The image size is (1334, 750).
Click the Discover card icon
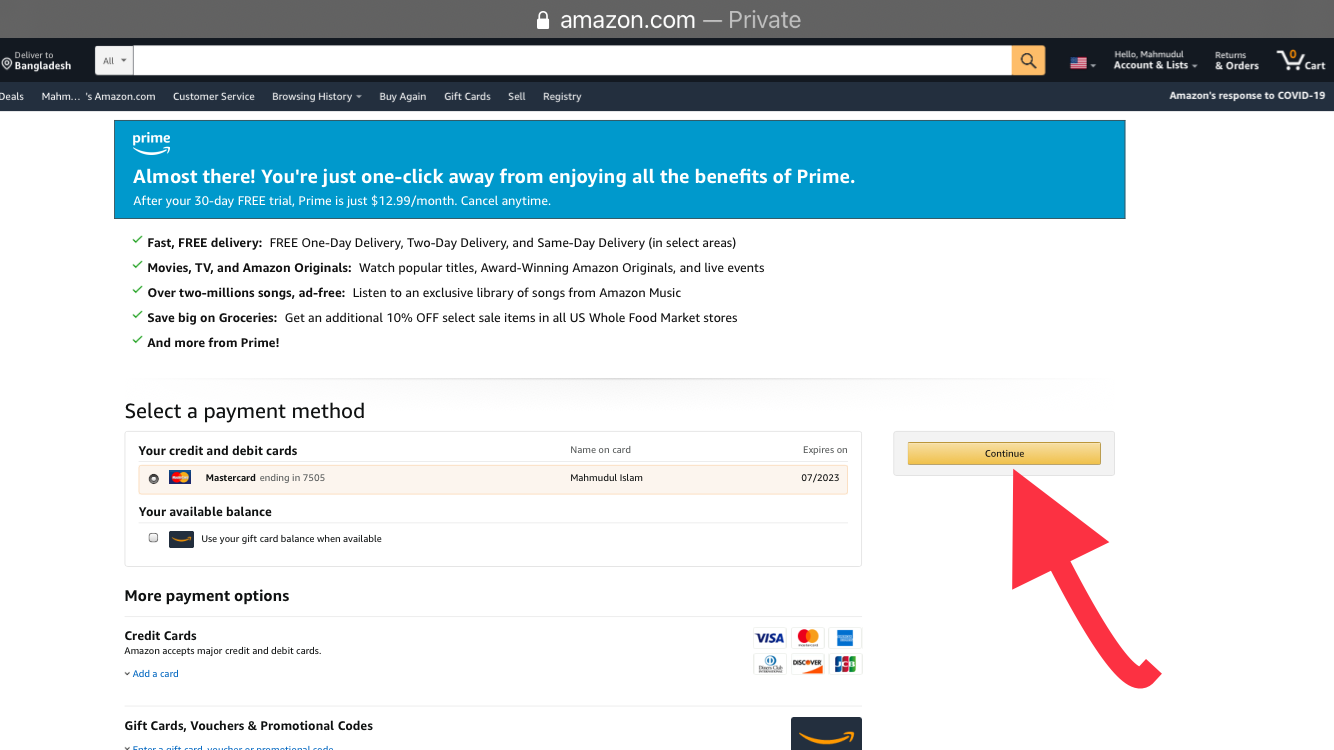[x=807, y=663]
